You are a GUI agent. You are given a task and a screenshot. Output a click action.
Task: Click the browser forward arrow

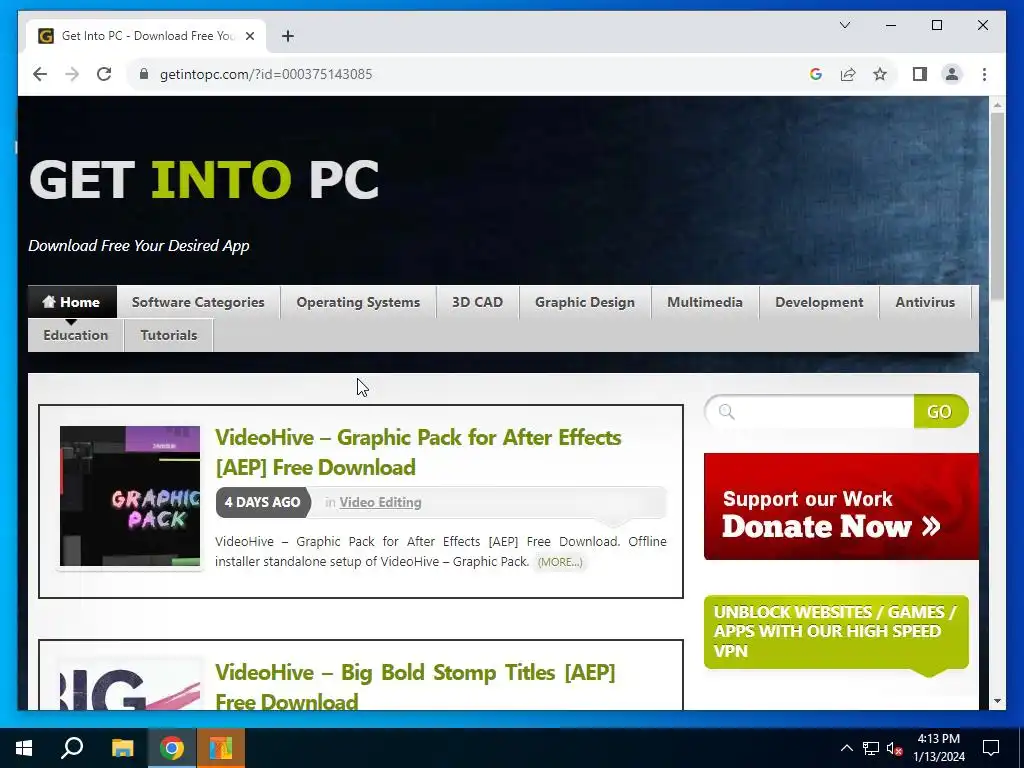click(72, 74)
